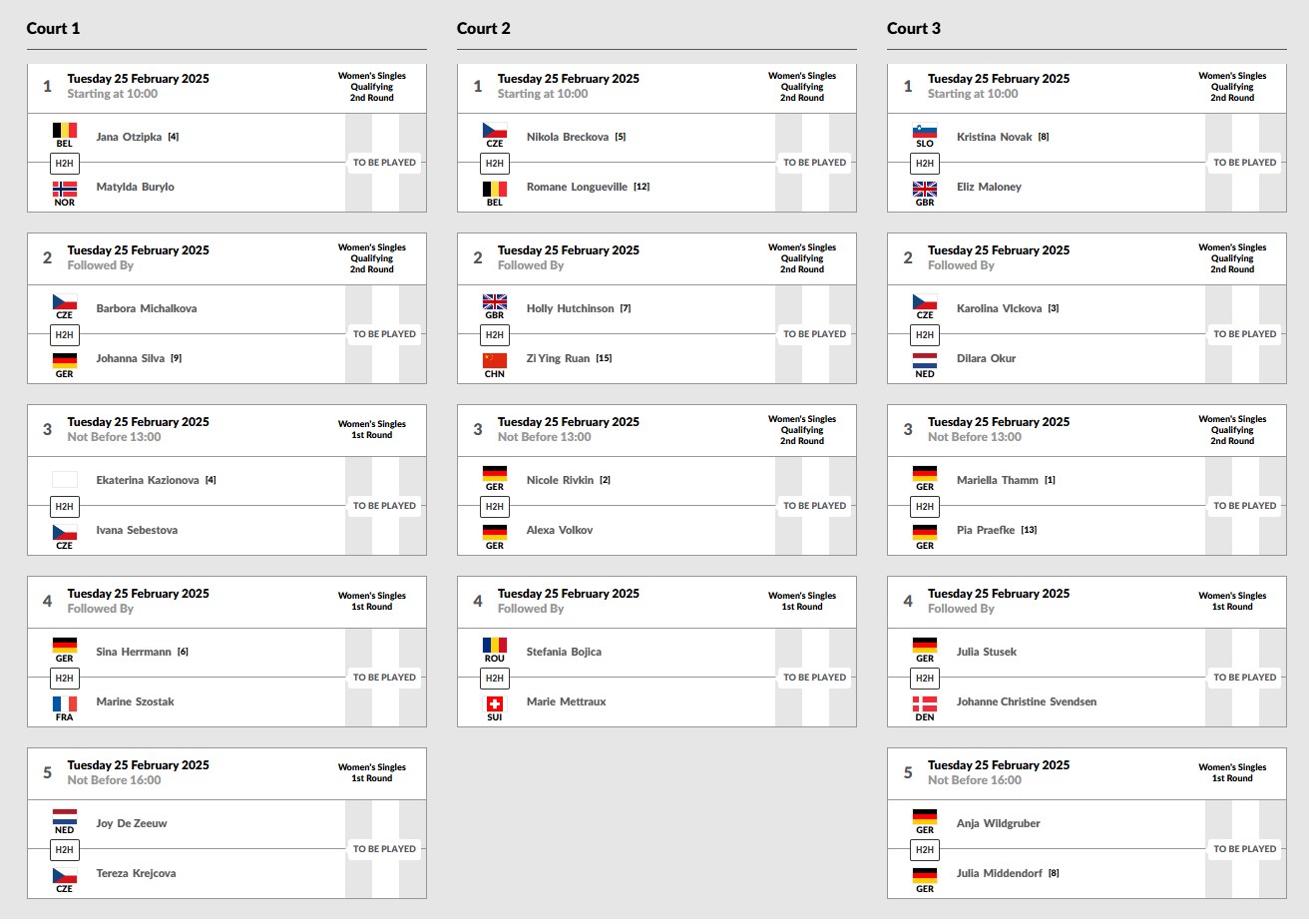
Task: Open H2H for Otzipka vs Burylo
Action: coord(64,163)
